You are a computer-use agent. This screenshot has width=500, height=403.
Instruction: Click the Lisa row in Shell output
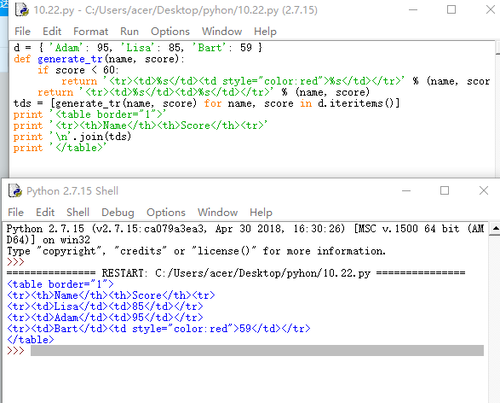[105, 306]
